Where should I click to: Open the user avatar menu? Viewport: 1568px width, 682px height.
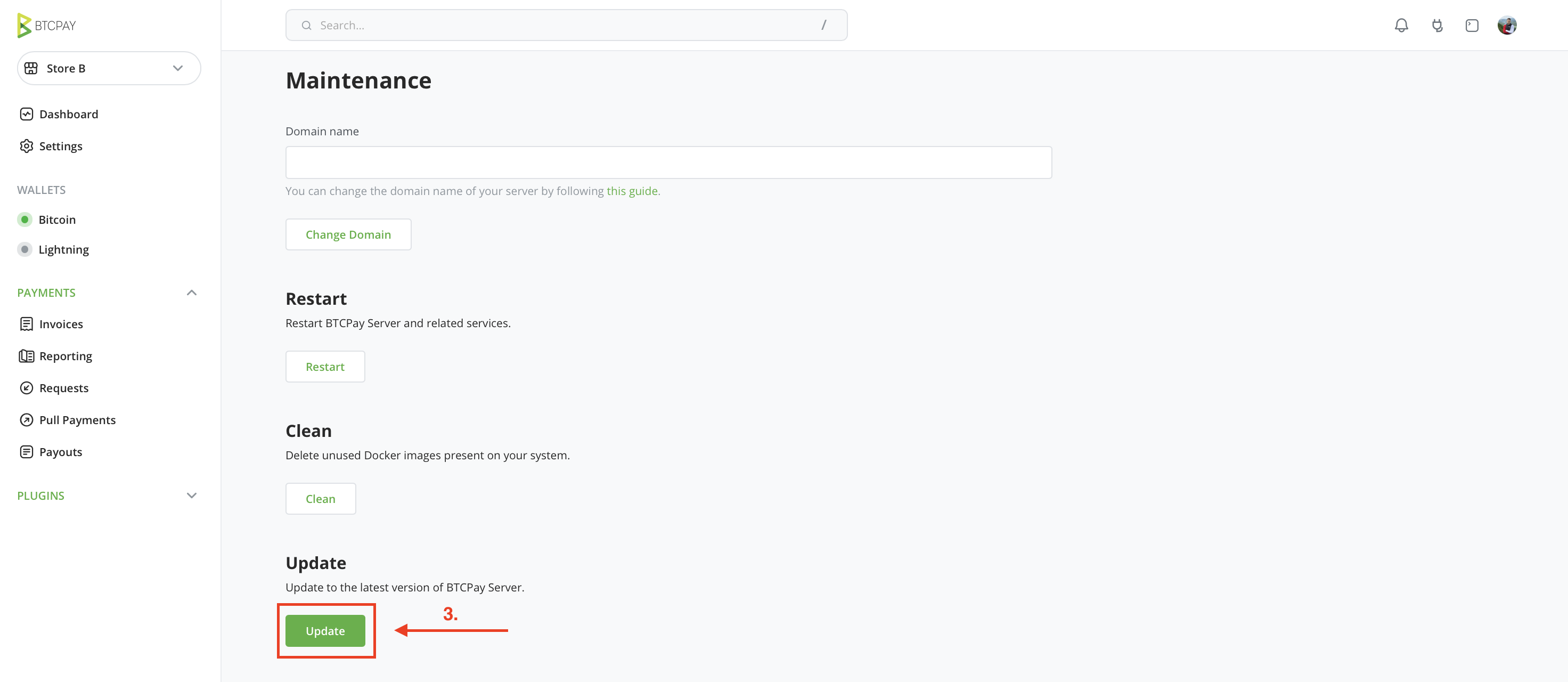[x=1507, y=25]
